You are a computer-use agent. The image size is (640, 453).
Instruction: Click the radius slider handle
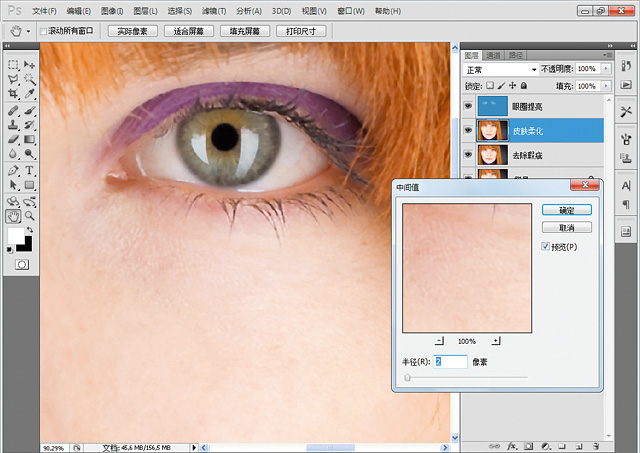[407, 378]
